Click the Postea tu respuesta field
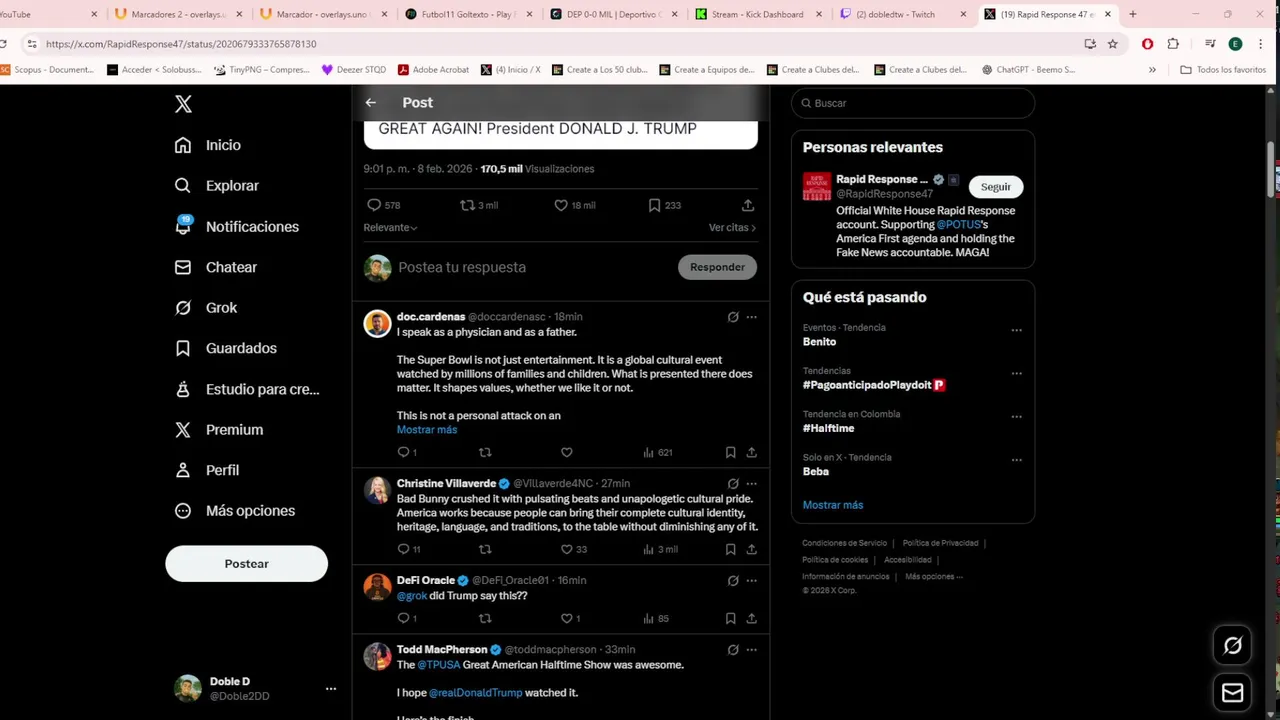This screenshot has height=720, width=1280. click(x=530, y=267)
